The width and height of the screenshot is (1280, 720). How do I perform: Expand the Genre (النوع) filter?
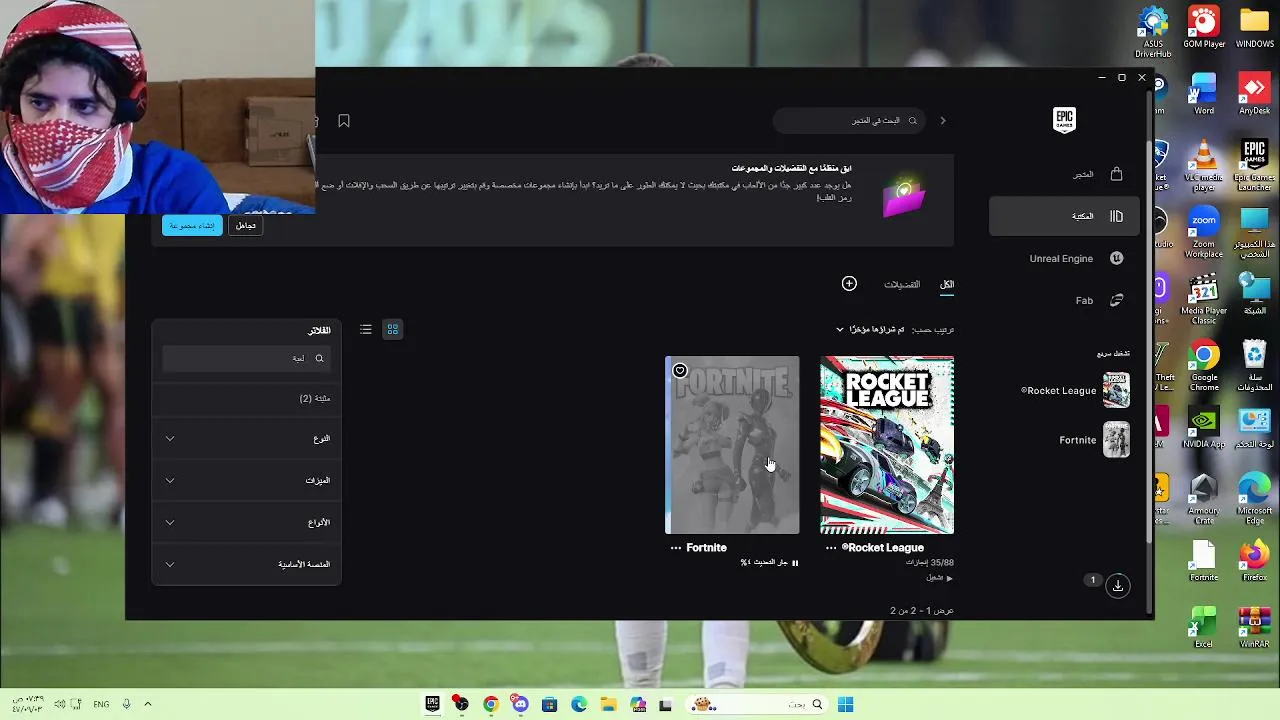click(x=246, y=438)
